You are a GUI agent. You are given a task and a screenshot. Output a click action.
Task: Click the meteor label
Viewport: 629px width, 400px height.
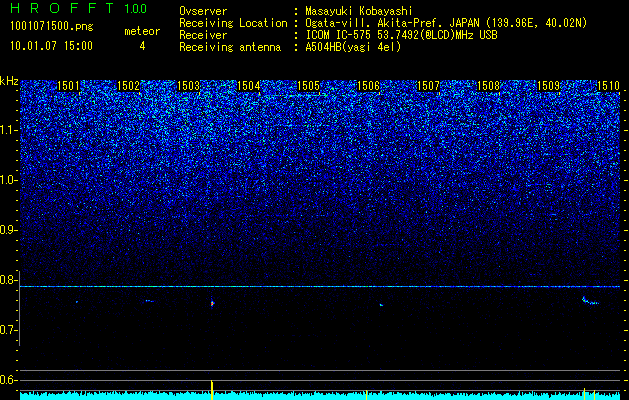pos(142,31)
